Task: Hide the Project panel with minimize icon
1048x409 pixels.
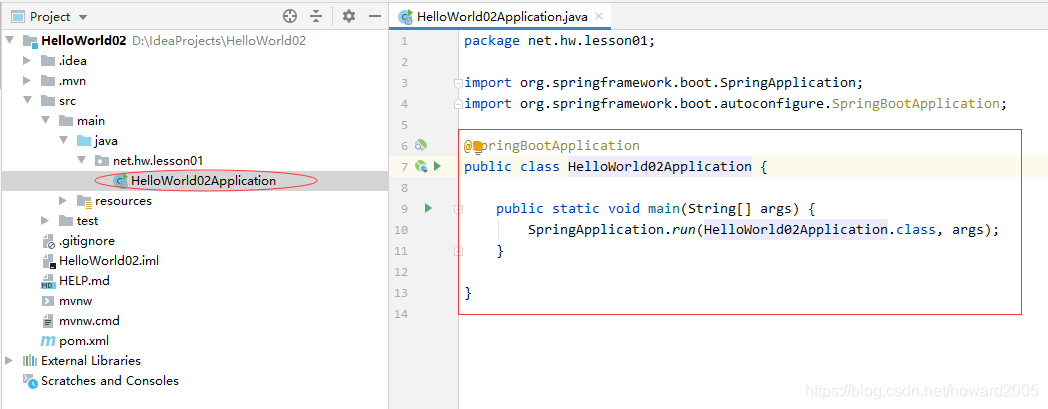Action: tap(375, 17)
